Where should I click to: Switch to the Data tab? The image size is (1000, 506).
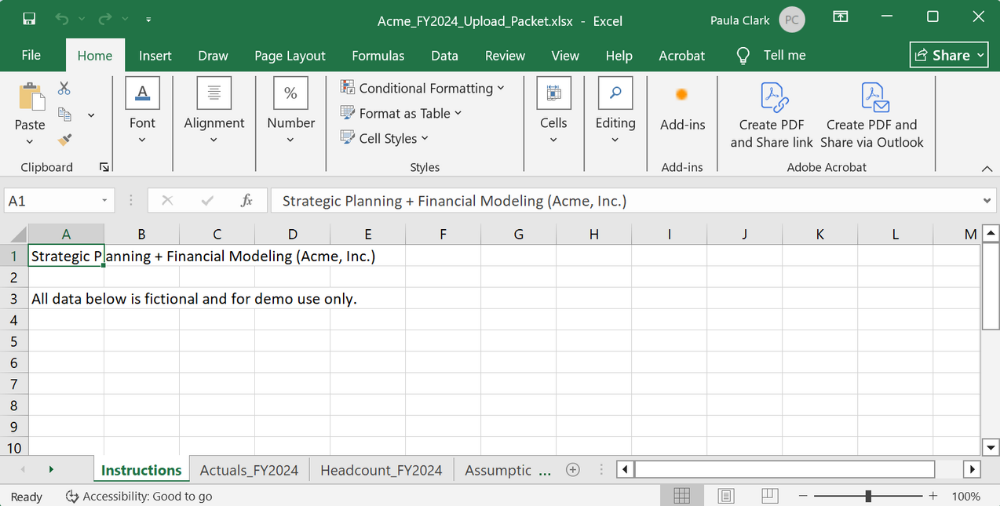point(445,56)
